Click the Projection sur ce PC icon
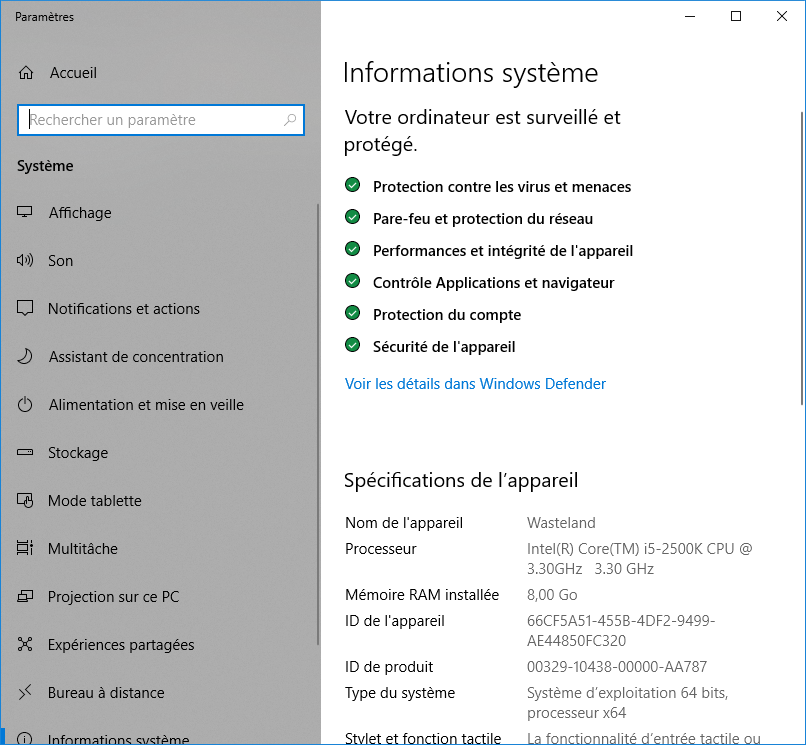The image size is (806, 745). click(x=25, y=596)
